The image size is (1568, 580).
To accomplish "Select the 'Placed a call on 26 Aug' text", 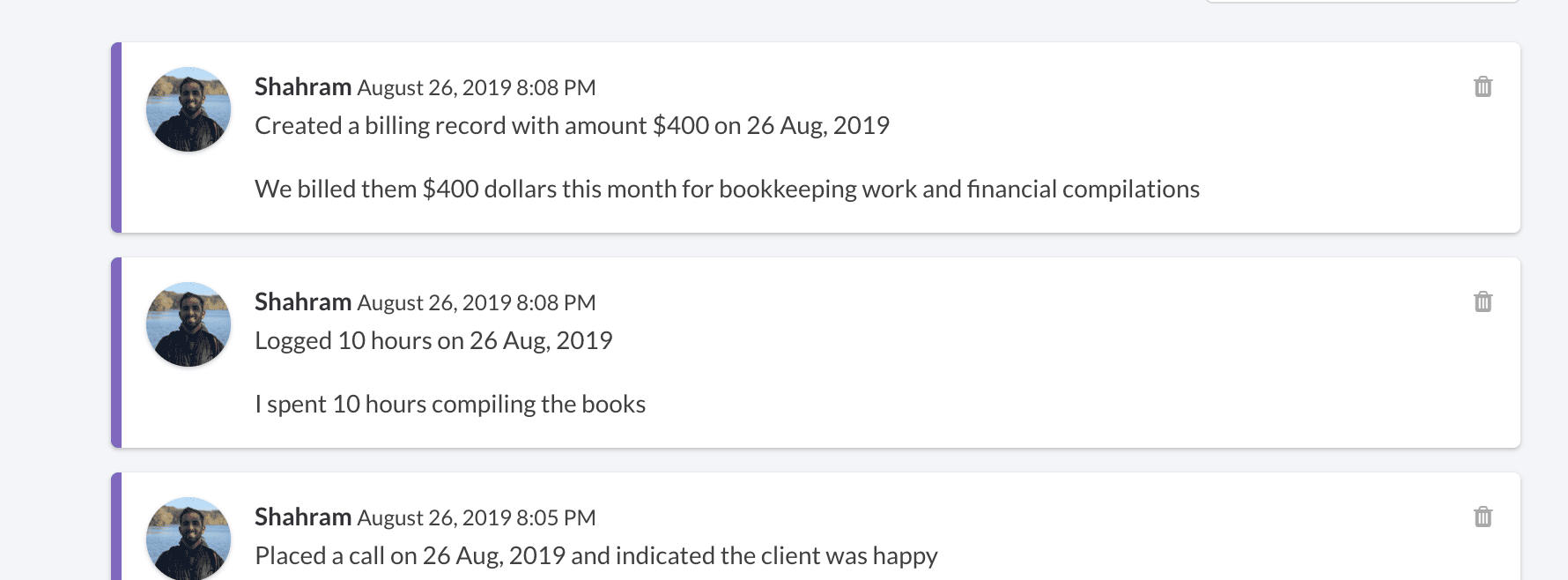I will tap(595, 555).
